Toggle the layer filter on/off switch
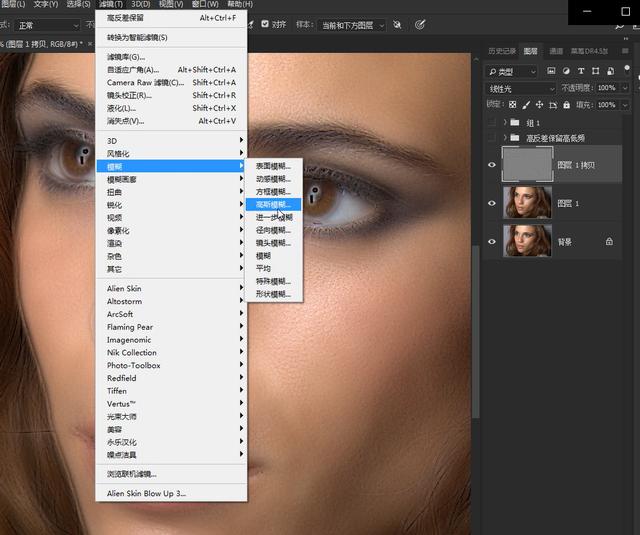640x535 pixels. [x=627, y=69]
